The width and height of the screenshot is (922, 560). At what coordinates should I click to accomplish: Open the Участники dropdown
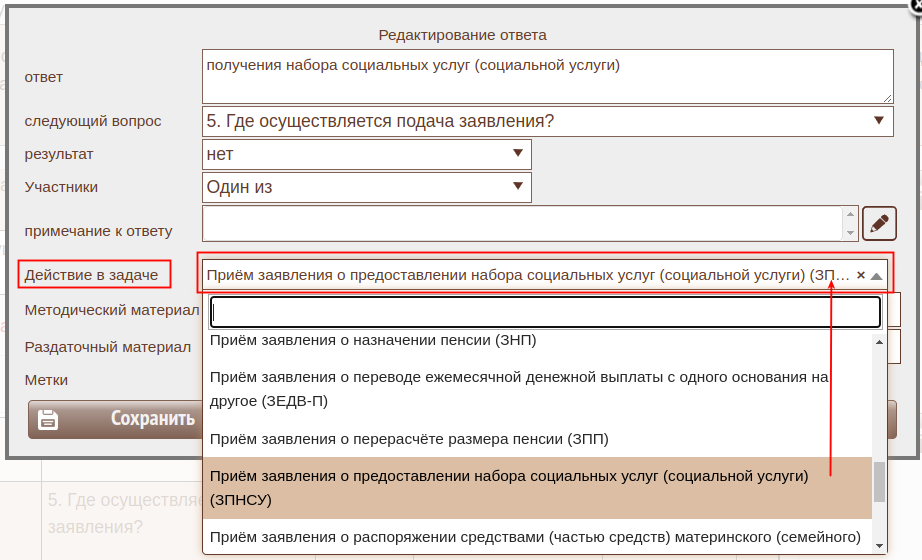[517, 187]
